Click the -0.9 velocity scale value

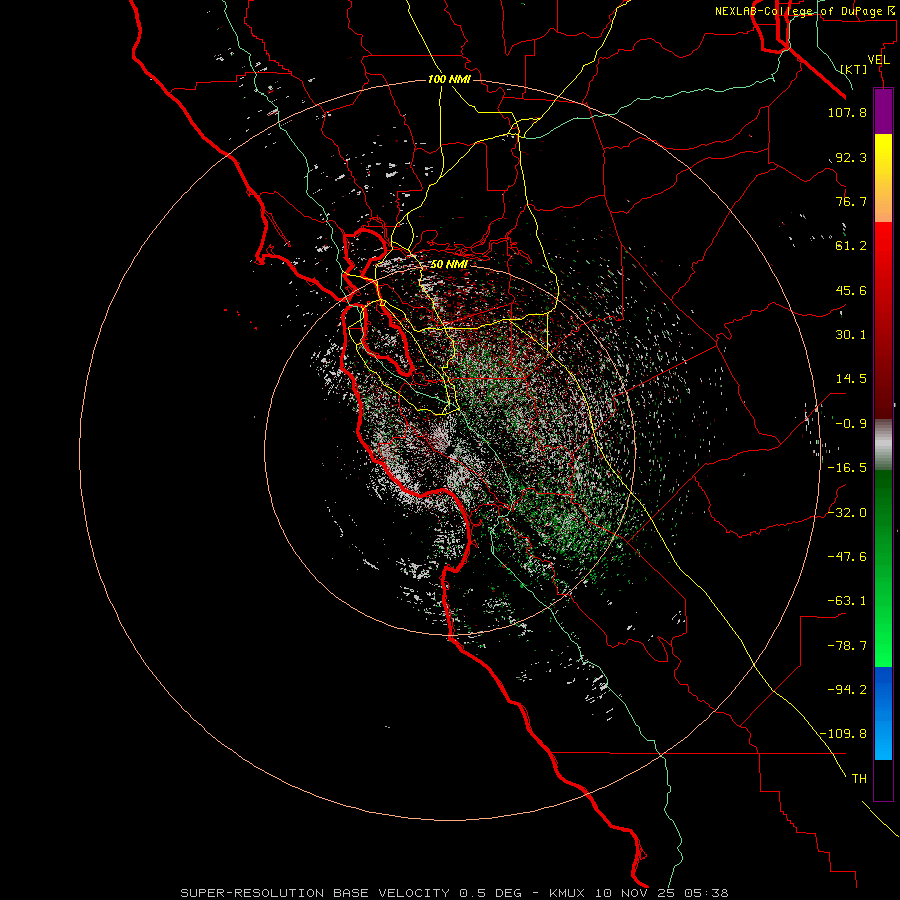click(x=851, y=424)
